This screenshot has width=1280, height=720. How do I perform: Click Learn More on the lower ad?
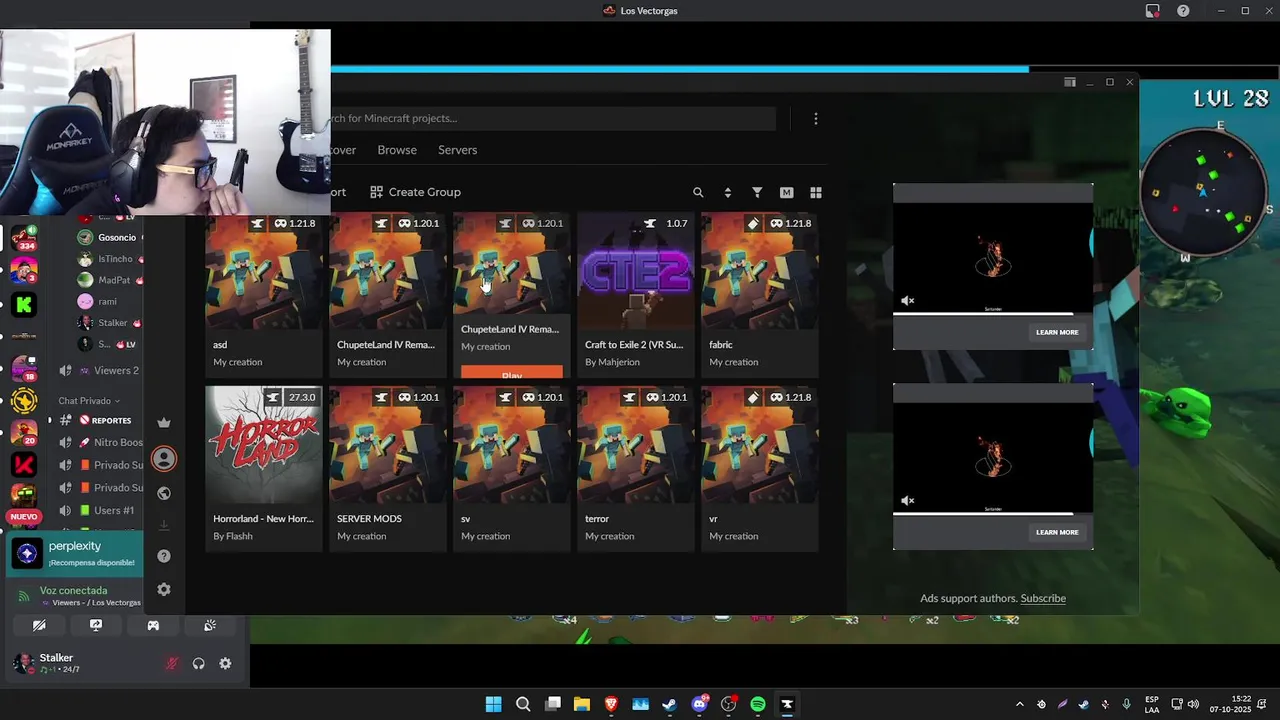coord(1057,532)
